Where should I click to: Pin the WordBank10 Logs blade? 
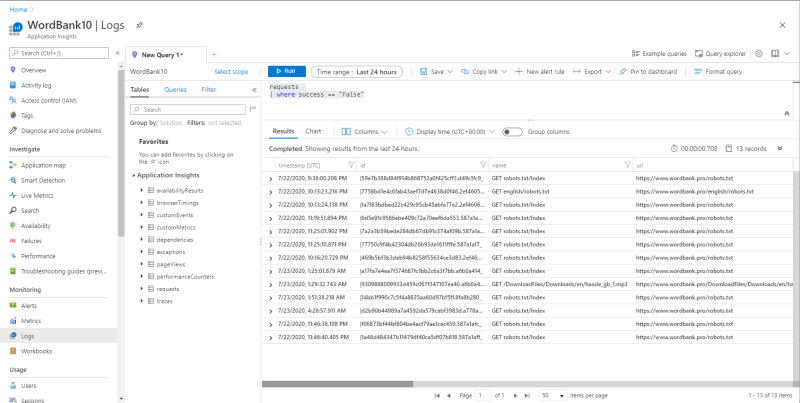tap(139, 25)
